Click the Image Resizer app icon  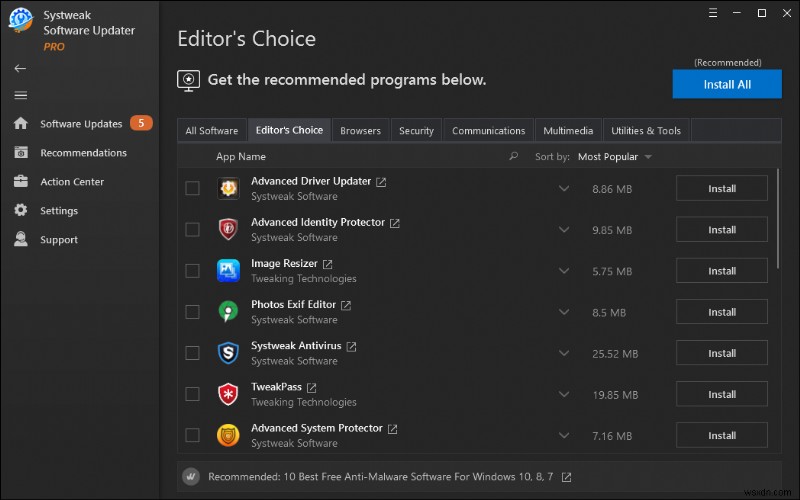(x=228, y=270)
